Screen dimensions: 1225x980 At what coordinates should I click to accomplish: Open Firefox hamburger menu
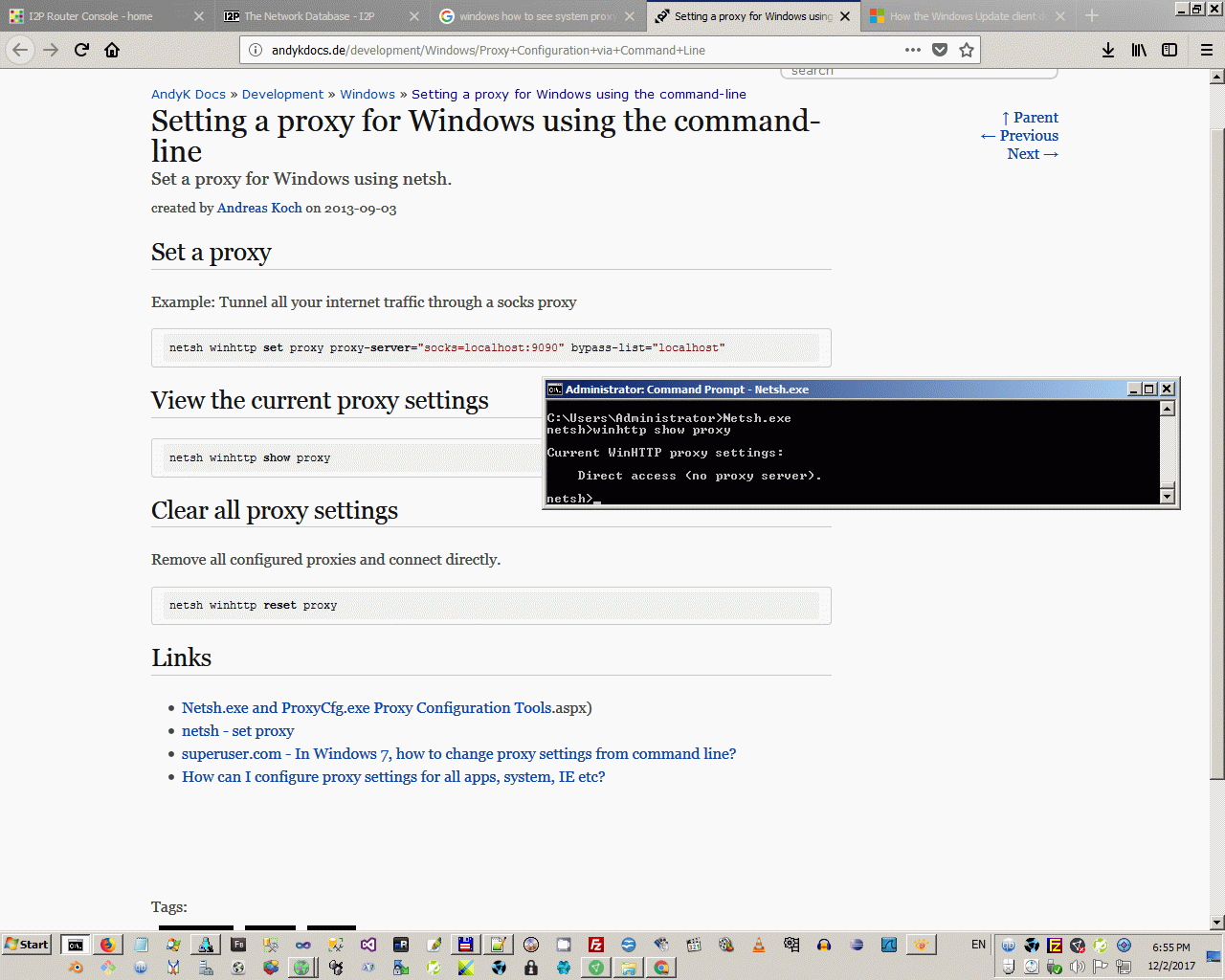[x=1207, y=50]
